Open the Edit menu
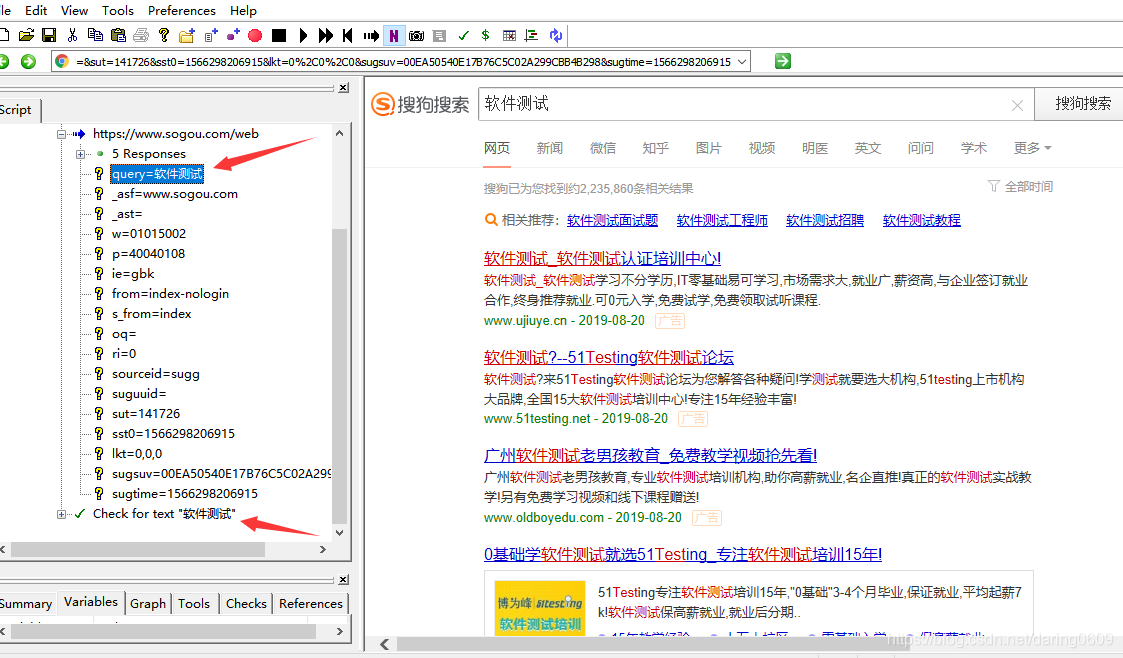1123x658 pixels. [x=36, y=11]
